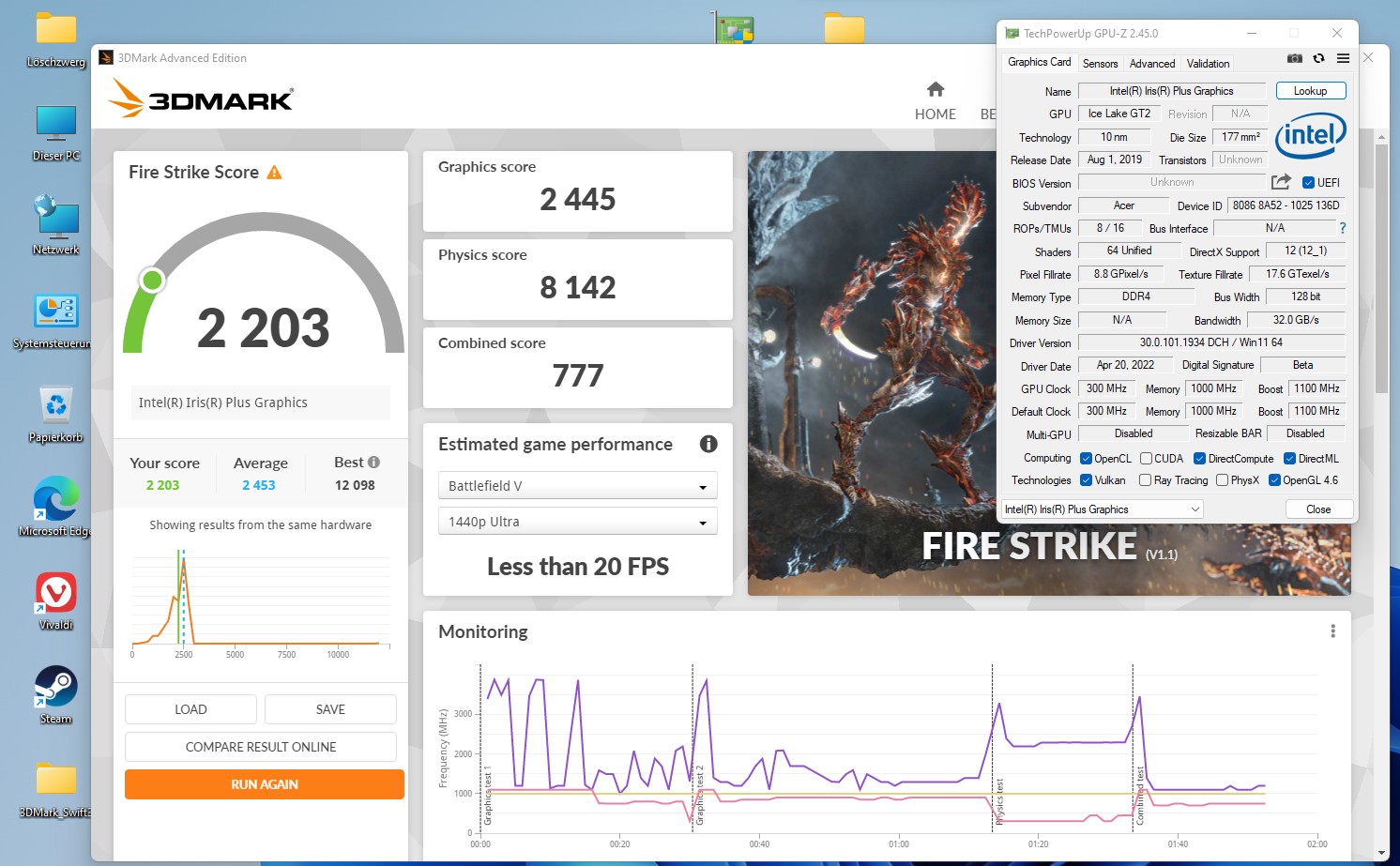1400x866 pixels.
Task: Click the 3DMark logo
Action: 201,98
